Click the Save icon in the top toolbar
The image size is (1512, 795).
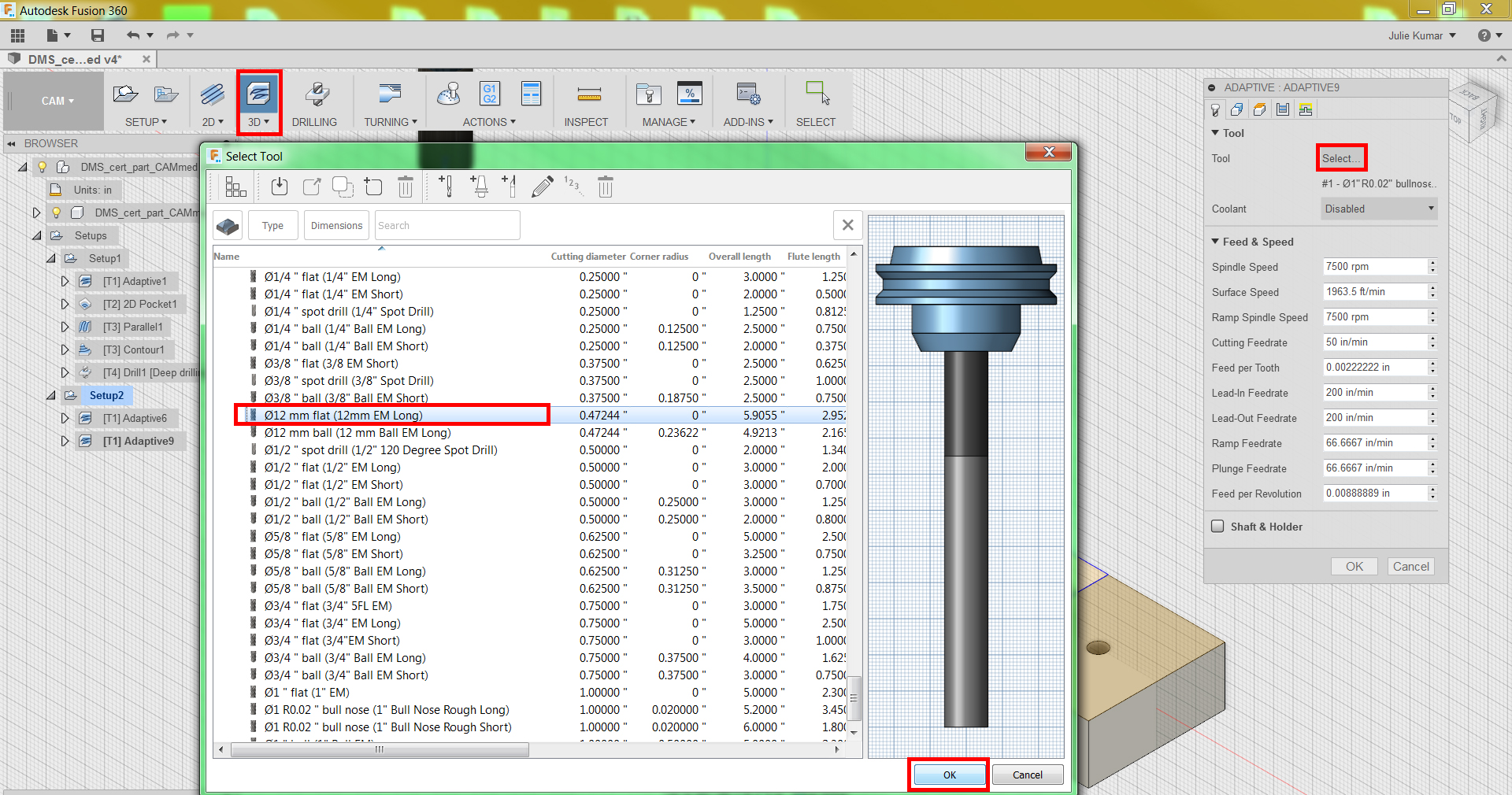[x=98, y=35]
